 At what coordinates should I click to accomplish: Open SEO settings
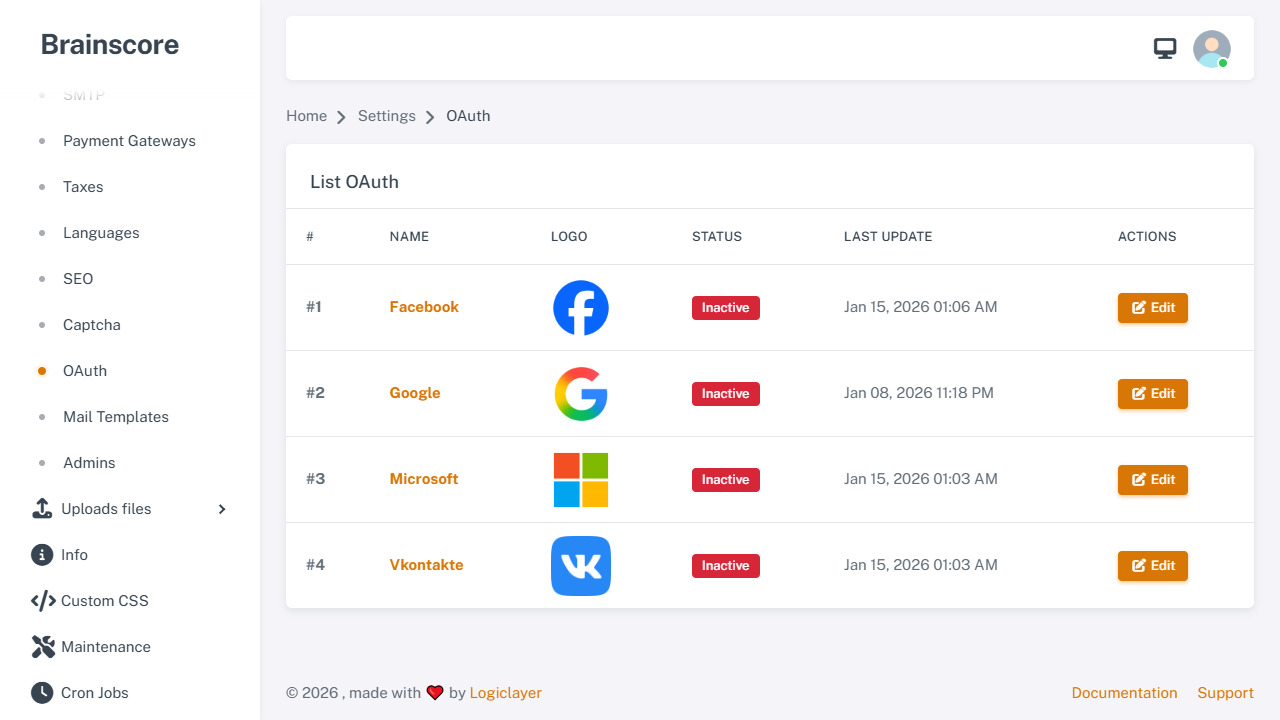point(78,279)
